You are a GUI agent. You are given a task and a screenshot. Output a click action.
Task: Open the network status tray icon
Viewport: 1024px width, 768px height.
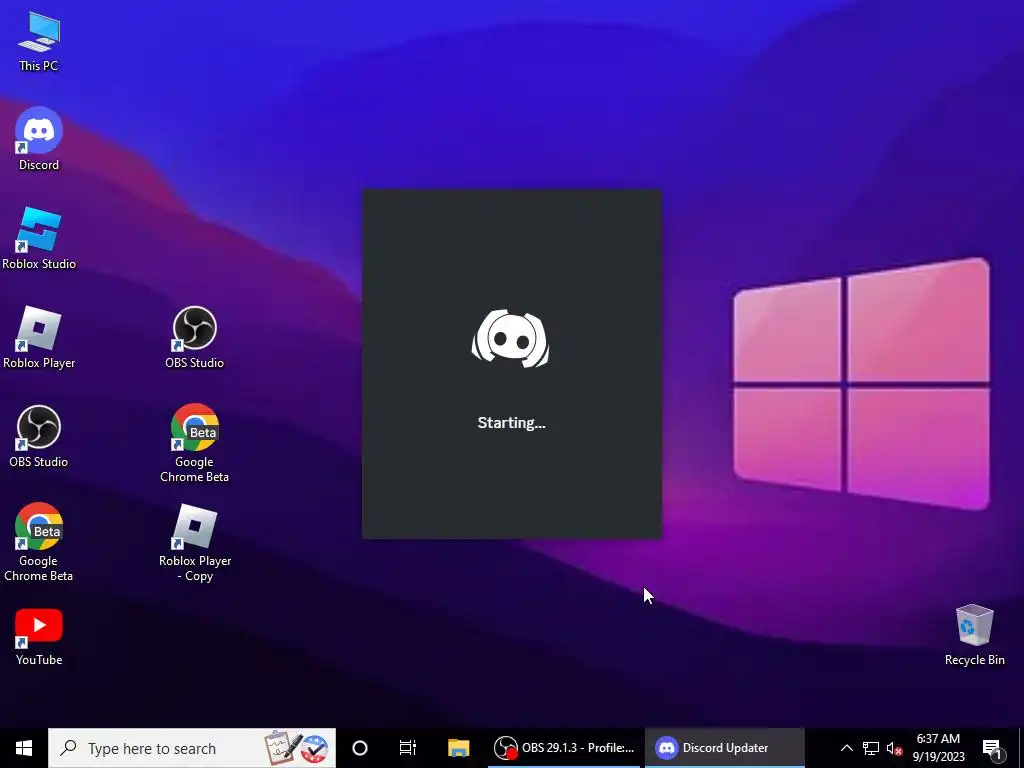871,748
